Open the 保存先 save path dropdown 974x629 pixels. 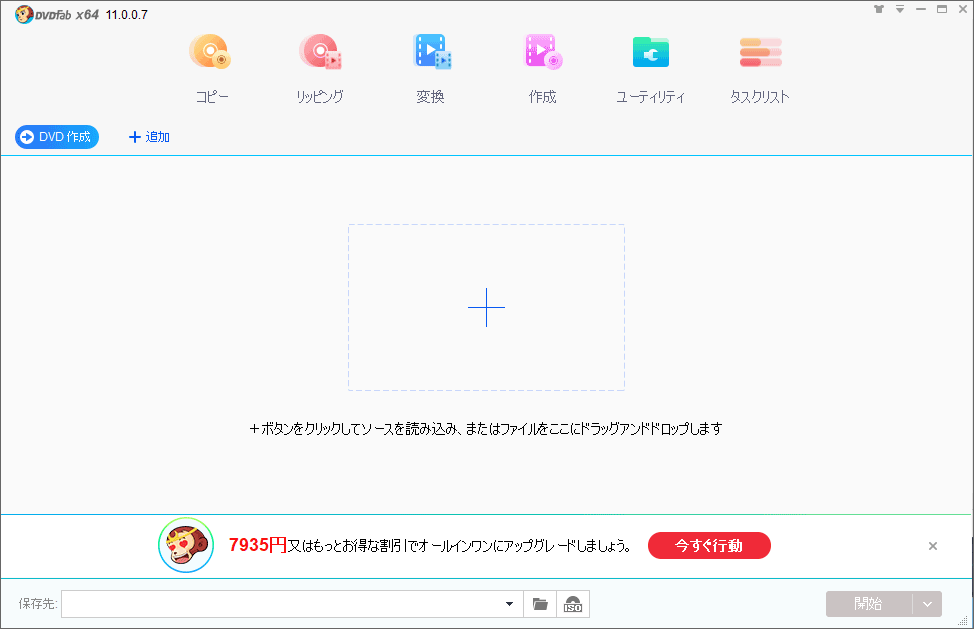[508, 604]
